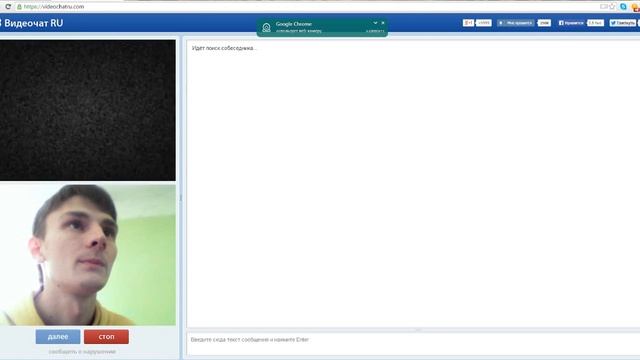
Task: Click the Twitter Твитнуть button
Action: click(623, 23)
